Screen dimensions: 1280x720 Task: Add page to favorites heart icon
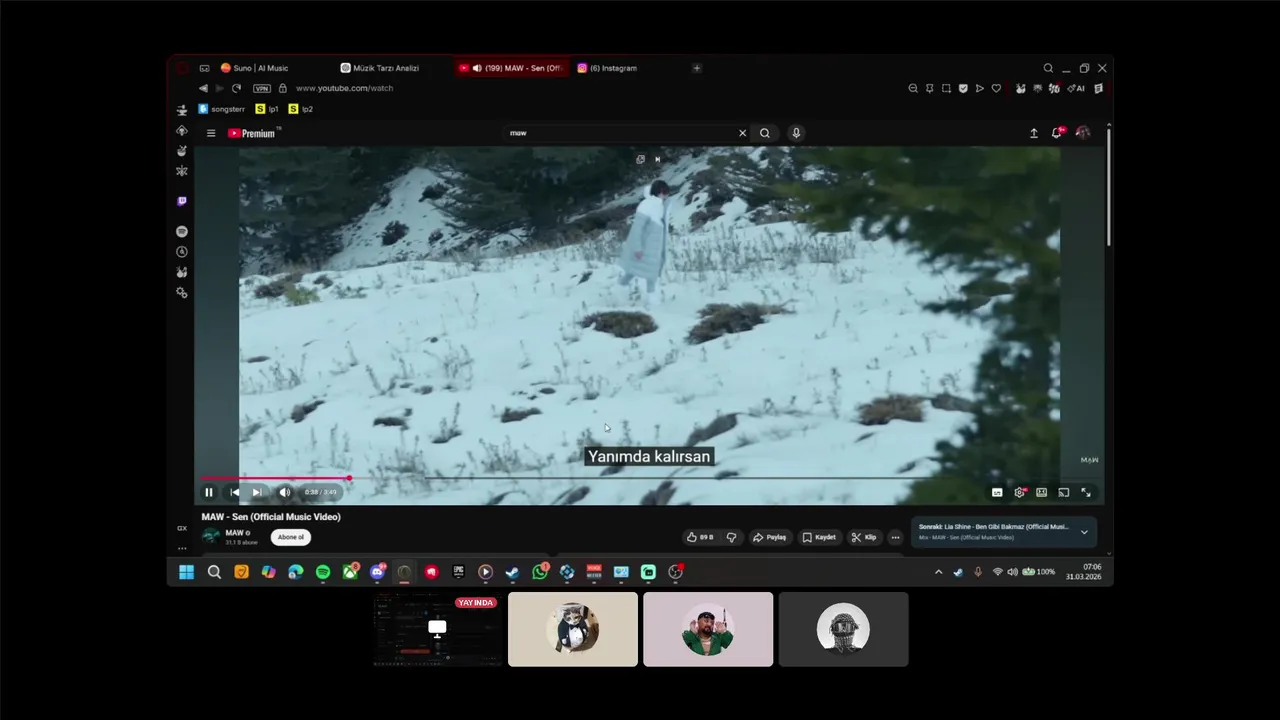pyautogui.click(x=996, y=88)
